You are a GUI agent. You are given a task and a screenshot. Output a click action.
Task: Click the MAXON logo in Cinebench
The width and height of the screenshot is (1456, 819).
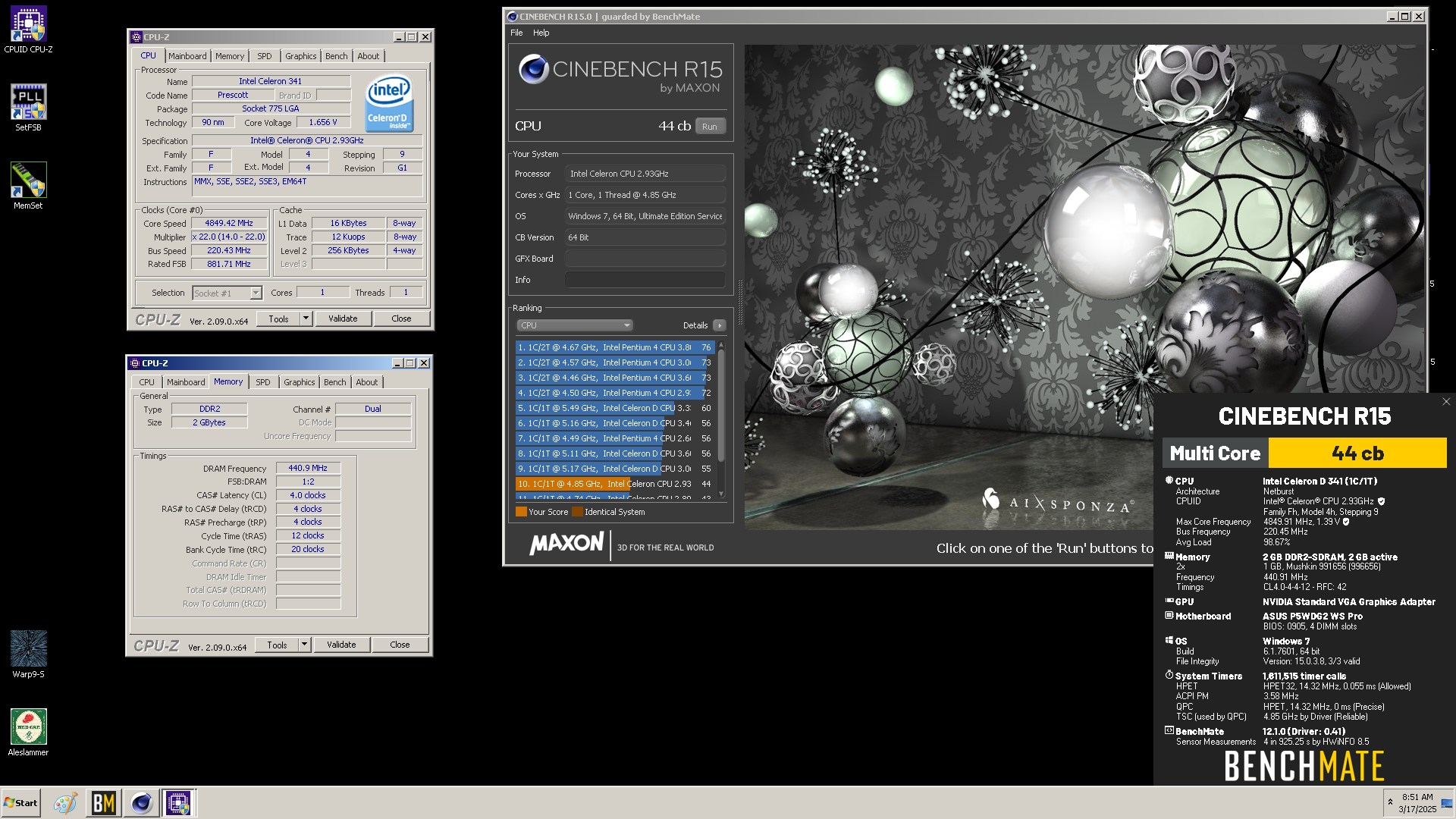pyautogui.click(x=566, y=543)
